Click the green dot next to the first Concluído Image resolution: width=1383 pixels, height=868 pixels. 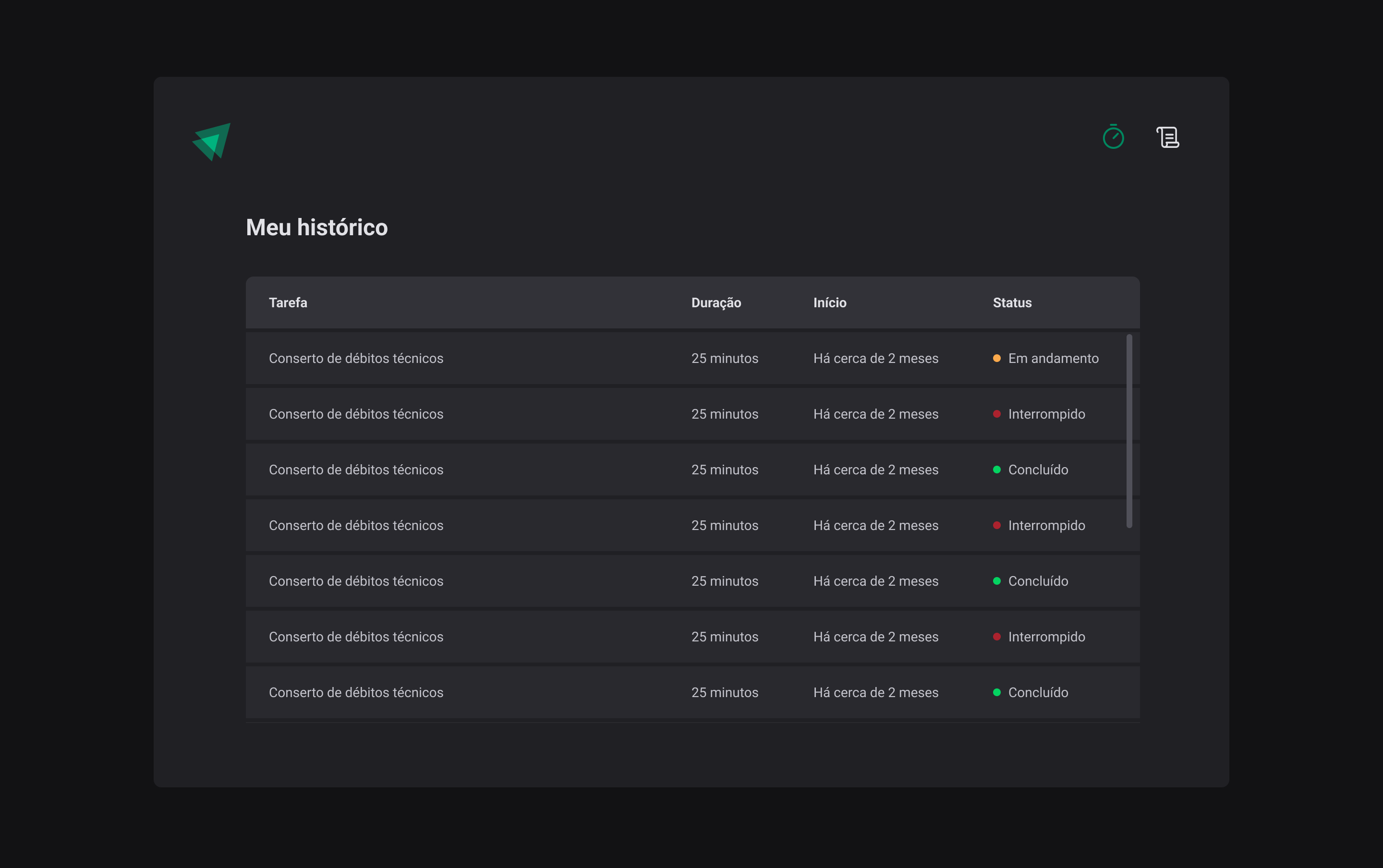pyautogui.click(x=997, y=469)
